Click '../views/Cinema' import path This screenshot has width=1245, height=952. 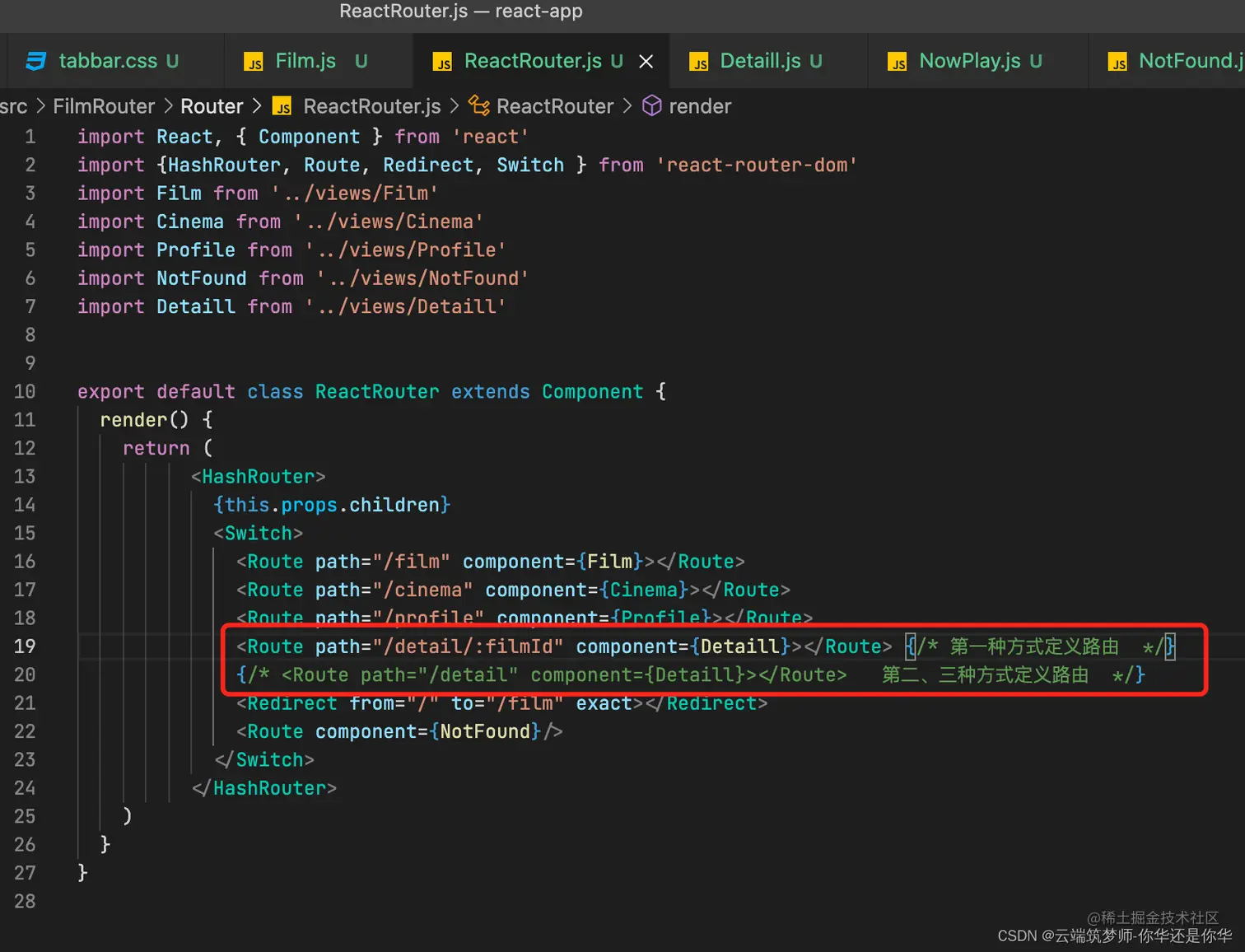pos(389,222)
